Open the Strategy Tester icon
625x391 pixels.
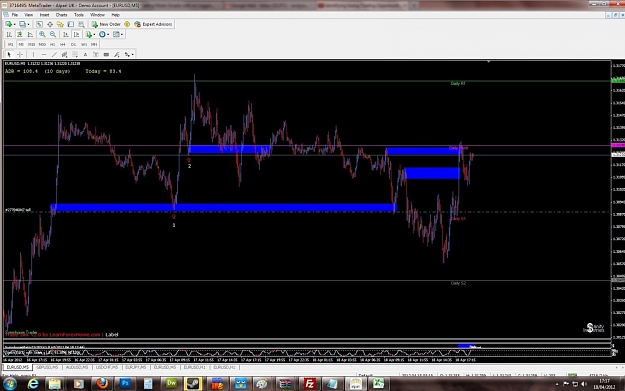(81, 24)
